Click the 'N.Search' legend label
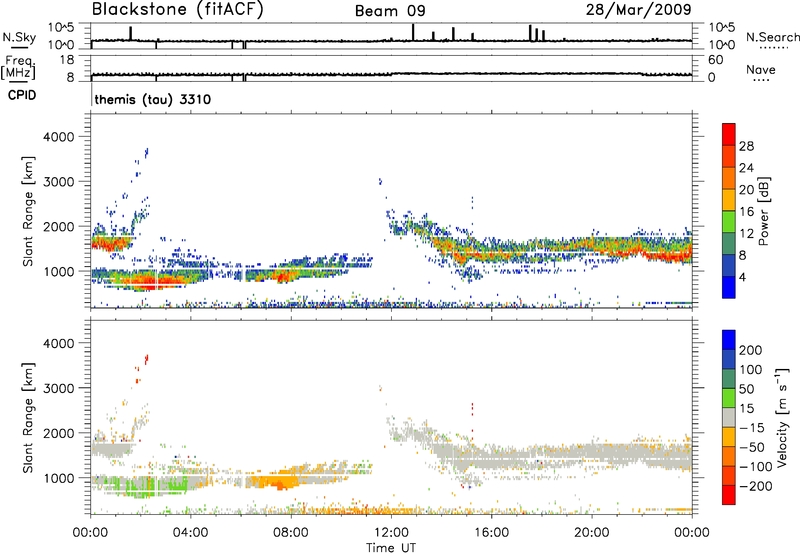The image size is (800, 554). coord(773,37)
